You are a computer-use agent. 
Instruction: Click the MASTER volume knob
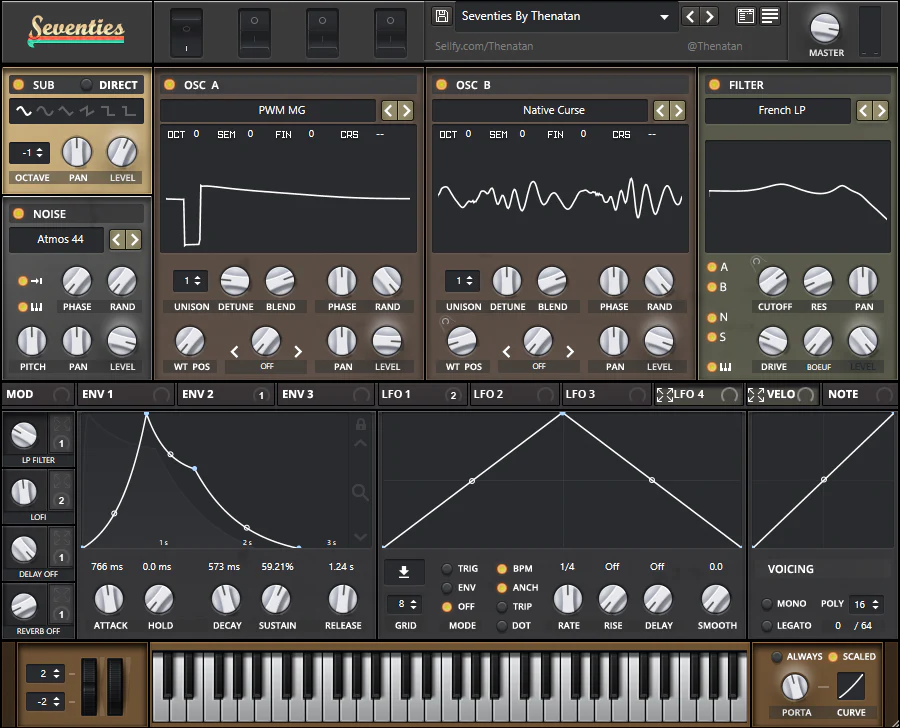(825, 27)
